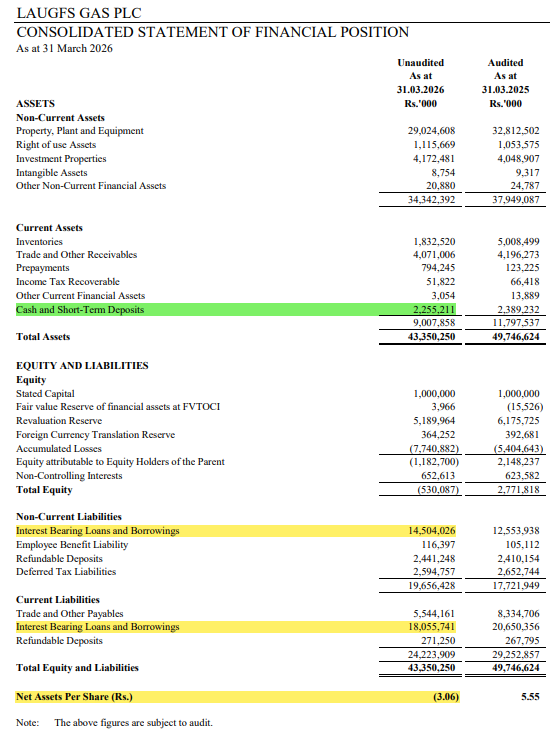The width and height of the screenshot is (560, 737).
Task: Click non-current assets subtotal 34,342,392
Action: 431,200
